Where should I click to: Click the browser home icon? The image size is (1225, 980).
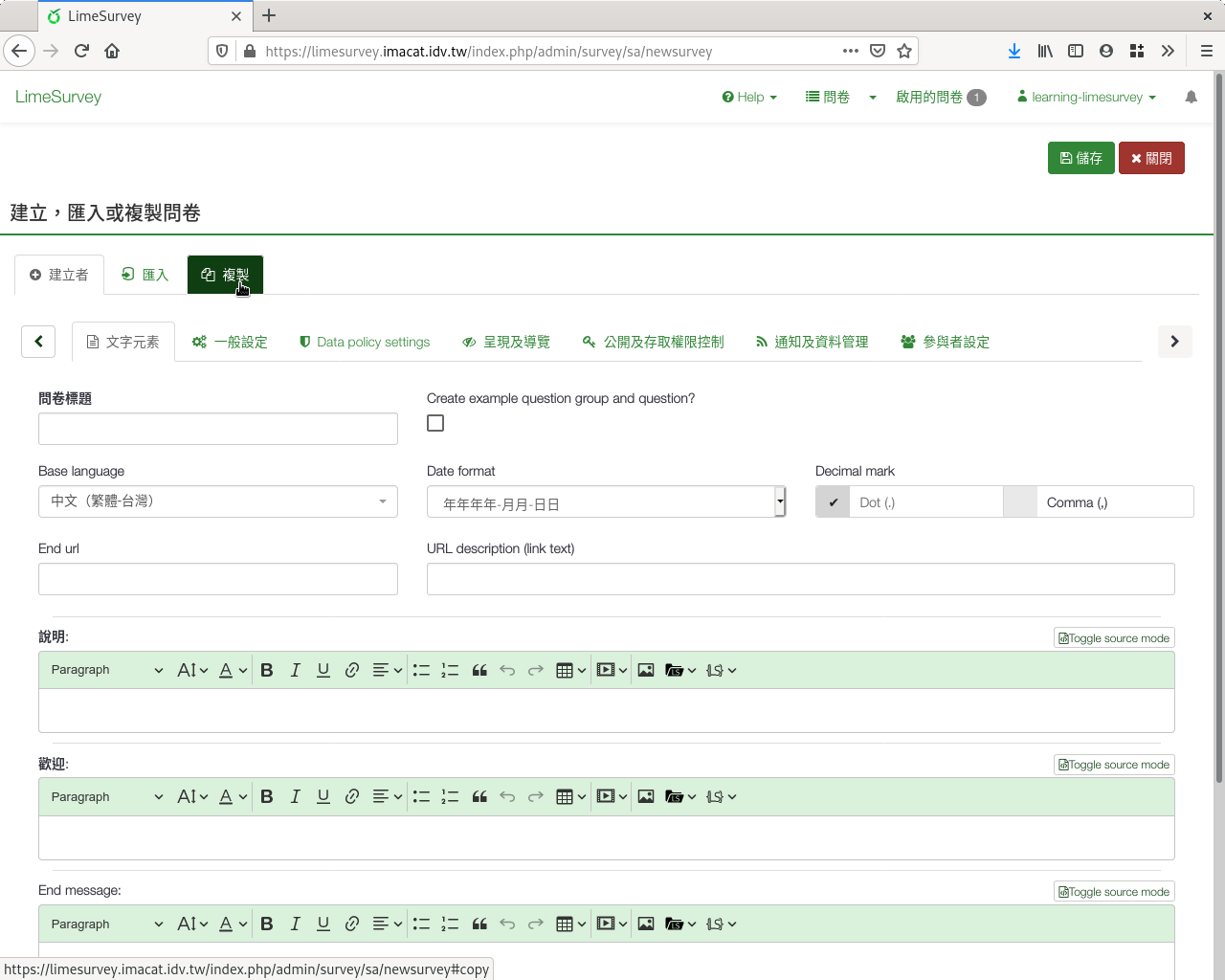coord(112,51)
